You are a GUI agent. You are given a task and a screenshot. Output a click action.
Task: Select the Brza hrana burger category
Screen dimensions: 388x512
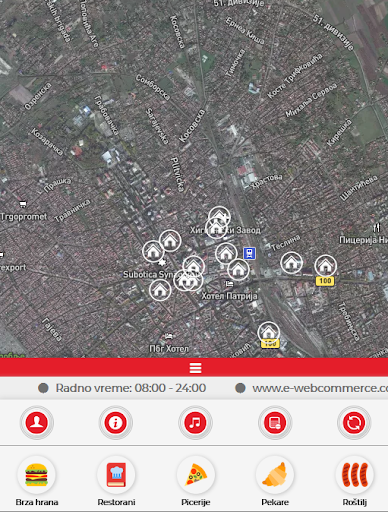click(37, 481)
